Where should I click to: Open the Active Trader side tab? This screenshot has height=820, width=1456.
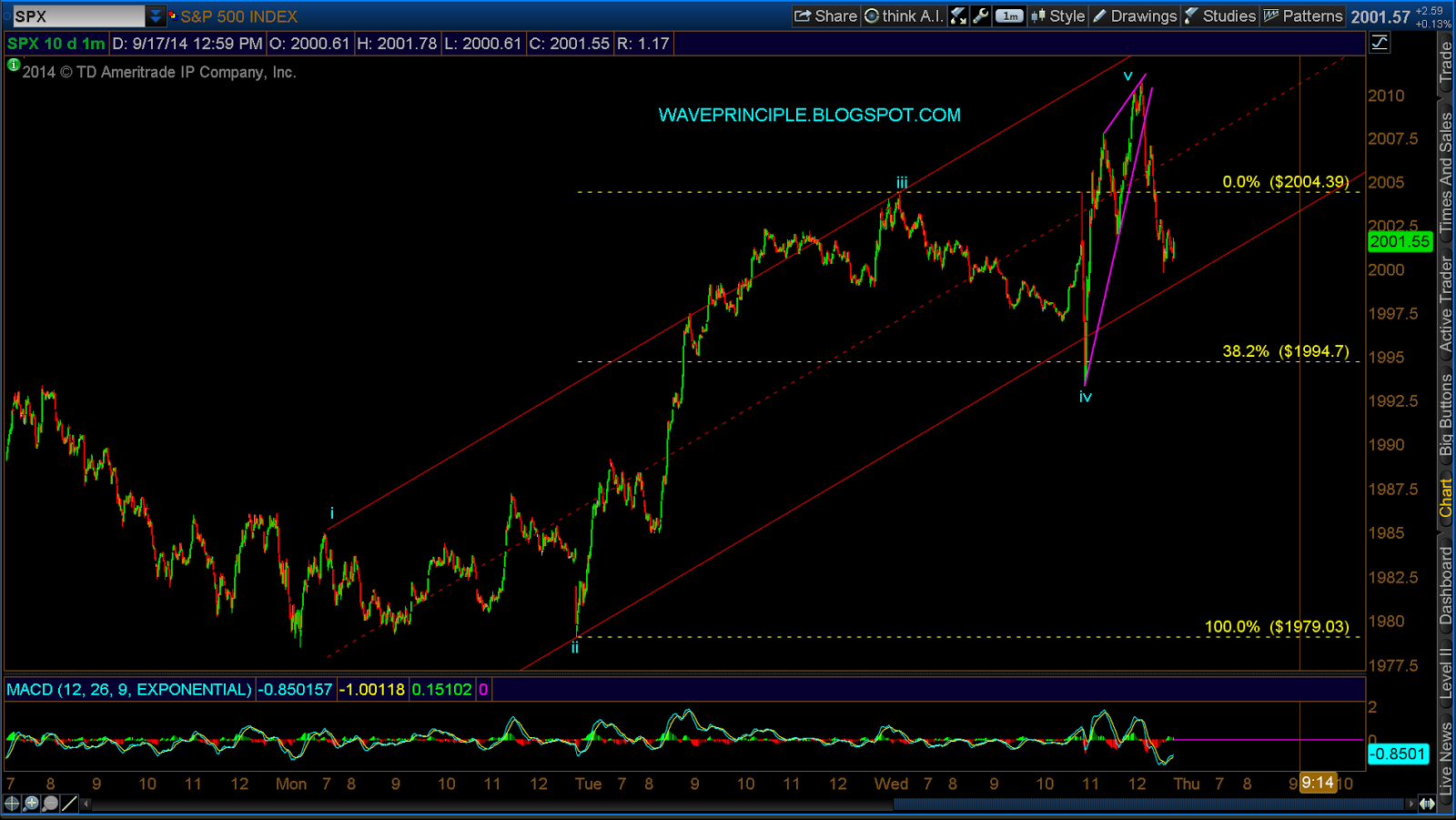coord(1446,304)
